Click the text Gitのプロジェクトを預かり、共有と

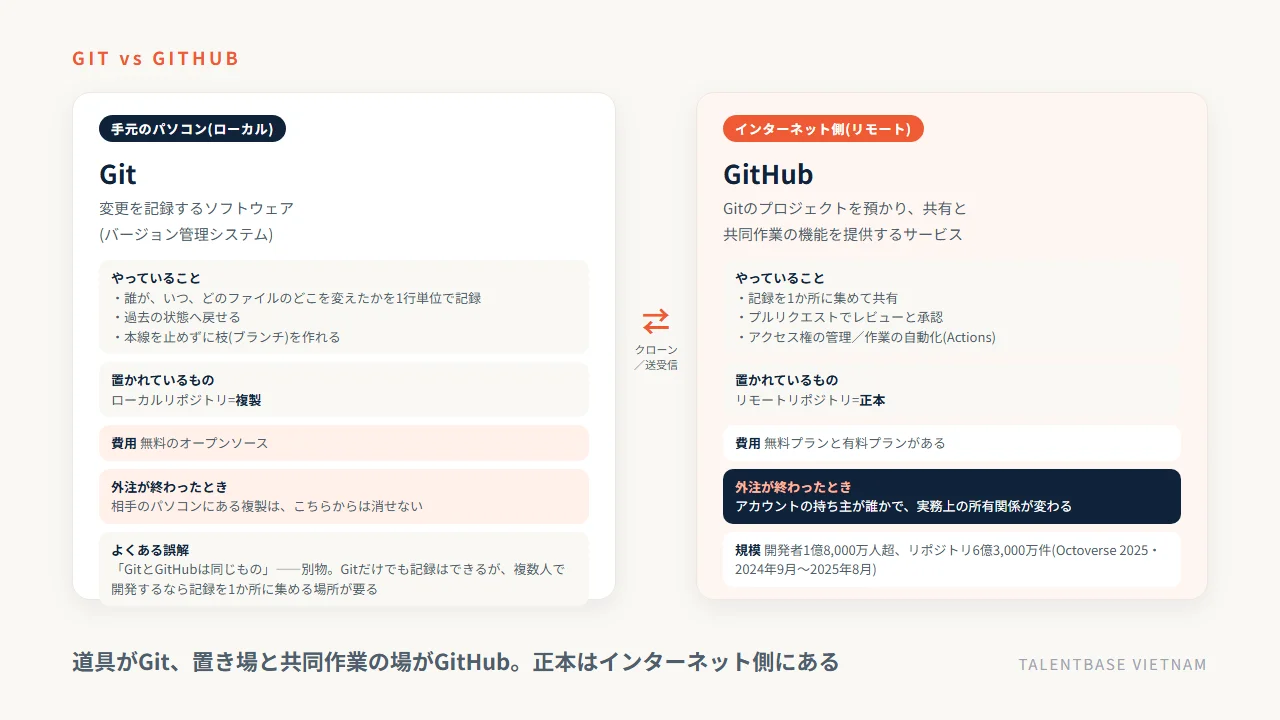(845, 208)
